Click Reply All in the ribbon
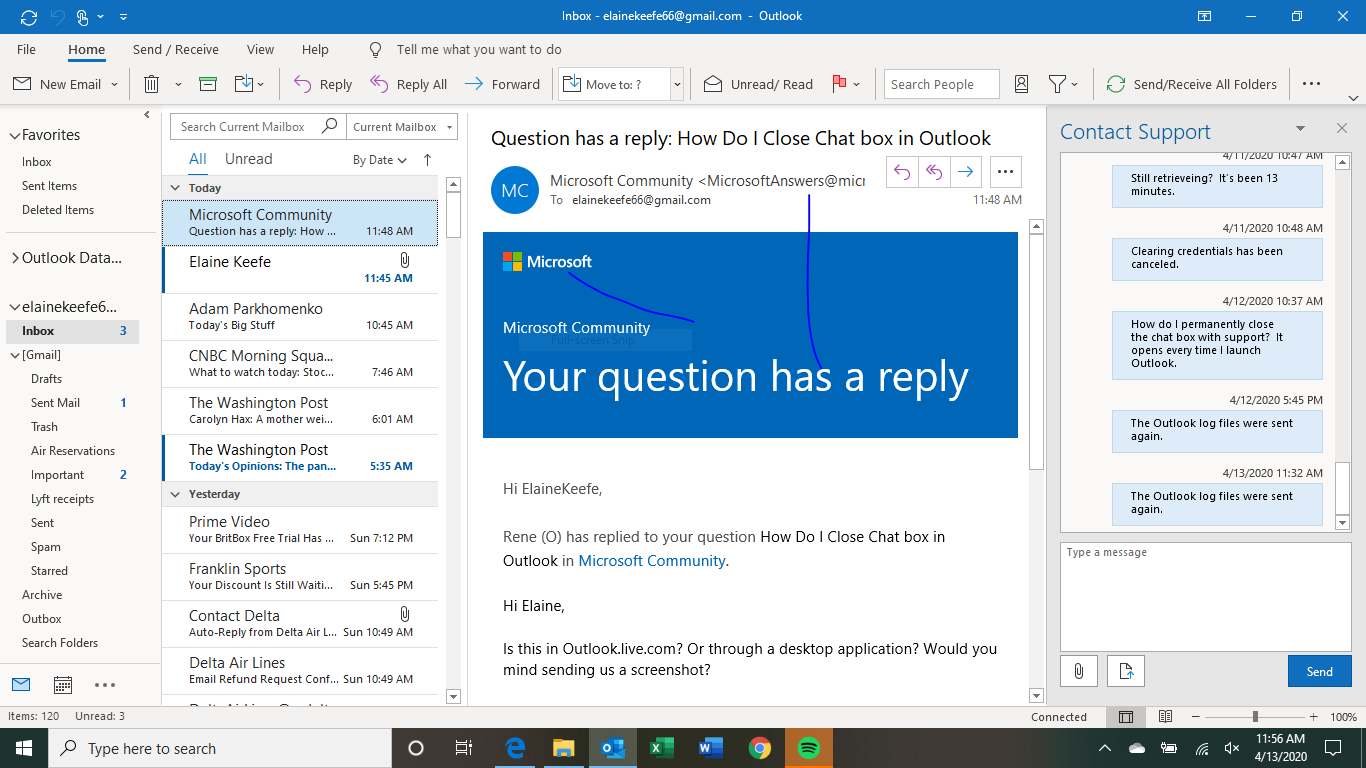This screenshot has width=1366, height=768. coord(409,84)
